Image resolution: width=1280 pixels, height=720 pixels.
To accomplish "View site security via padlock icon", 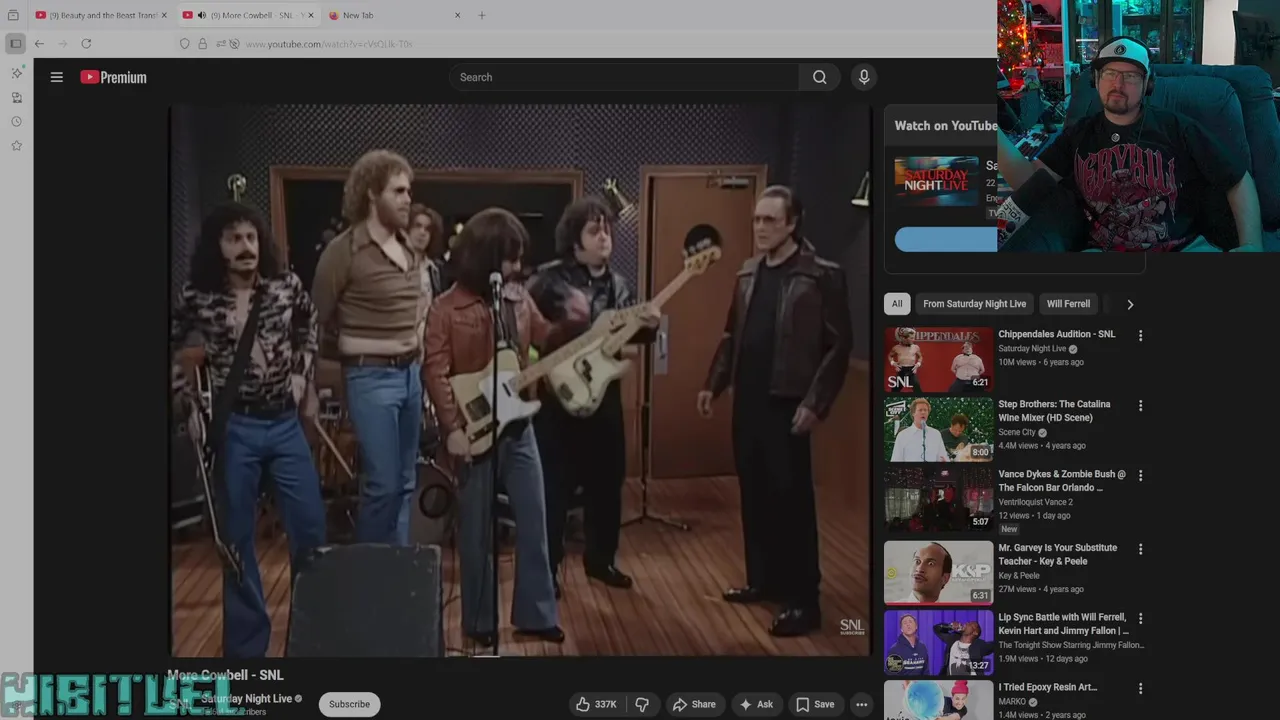I will pos(202,44).
